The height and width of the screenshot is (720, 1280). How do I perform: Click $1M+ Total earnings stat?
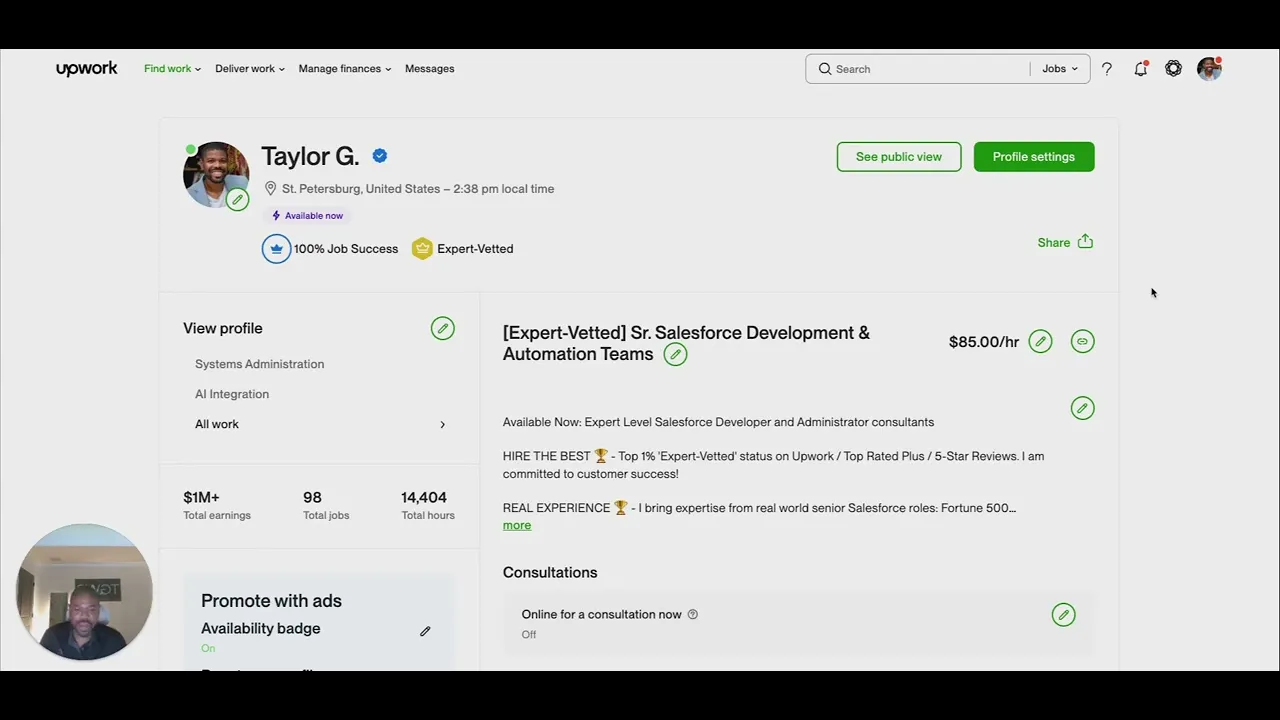pyautogui.click(x=217, y=505)
